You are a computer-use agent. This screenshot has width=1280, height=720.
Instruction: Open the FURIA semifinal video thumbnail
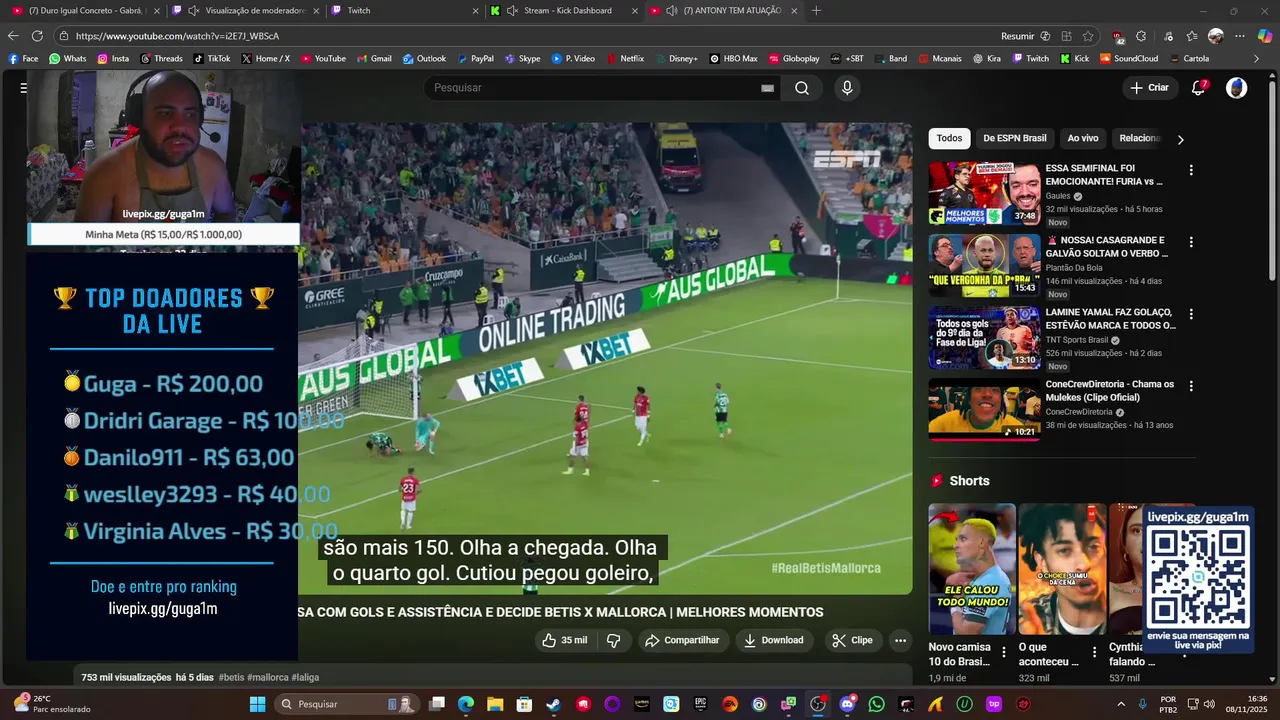[x=984, y=193]
